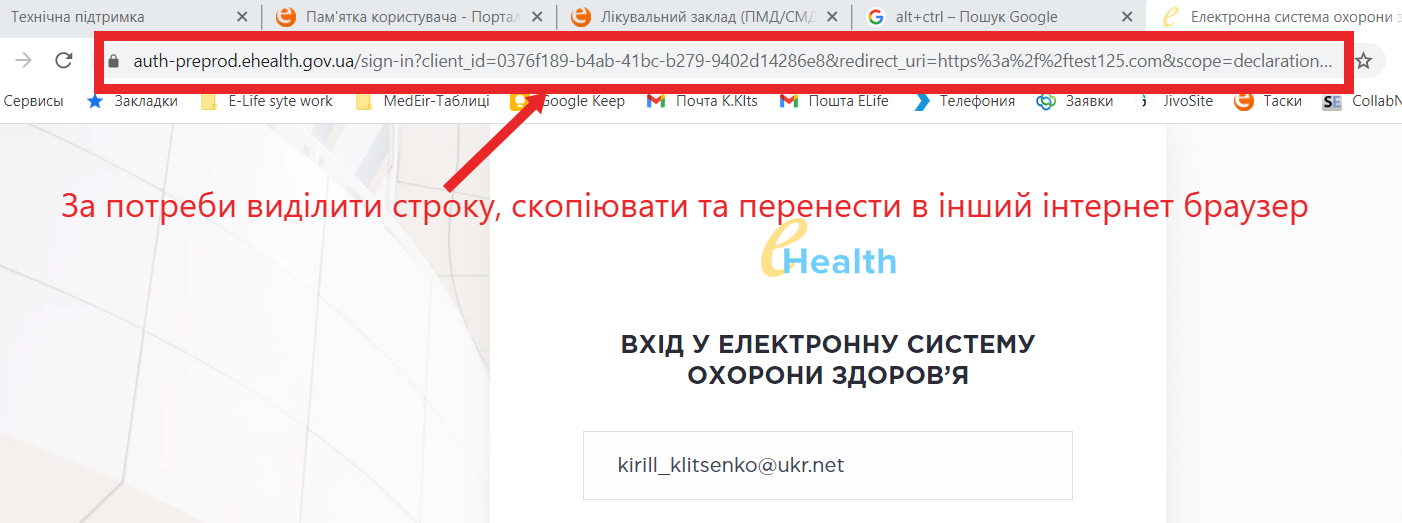The height and width of the screenshot is (523, 1402).
Task: Close the Пошук Google tab
Action: 1127,17
